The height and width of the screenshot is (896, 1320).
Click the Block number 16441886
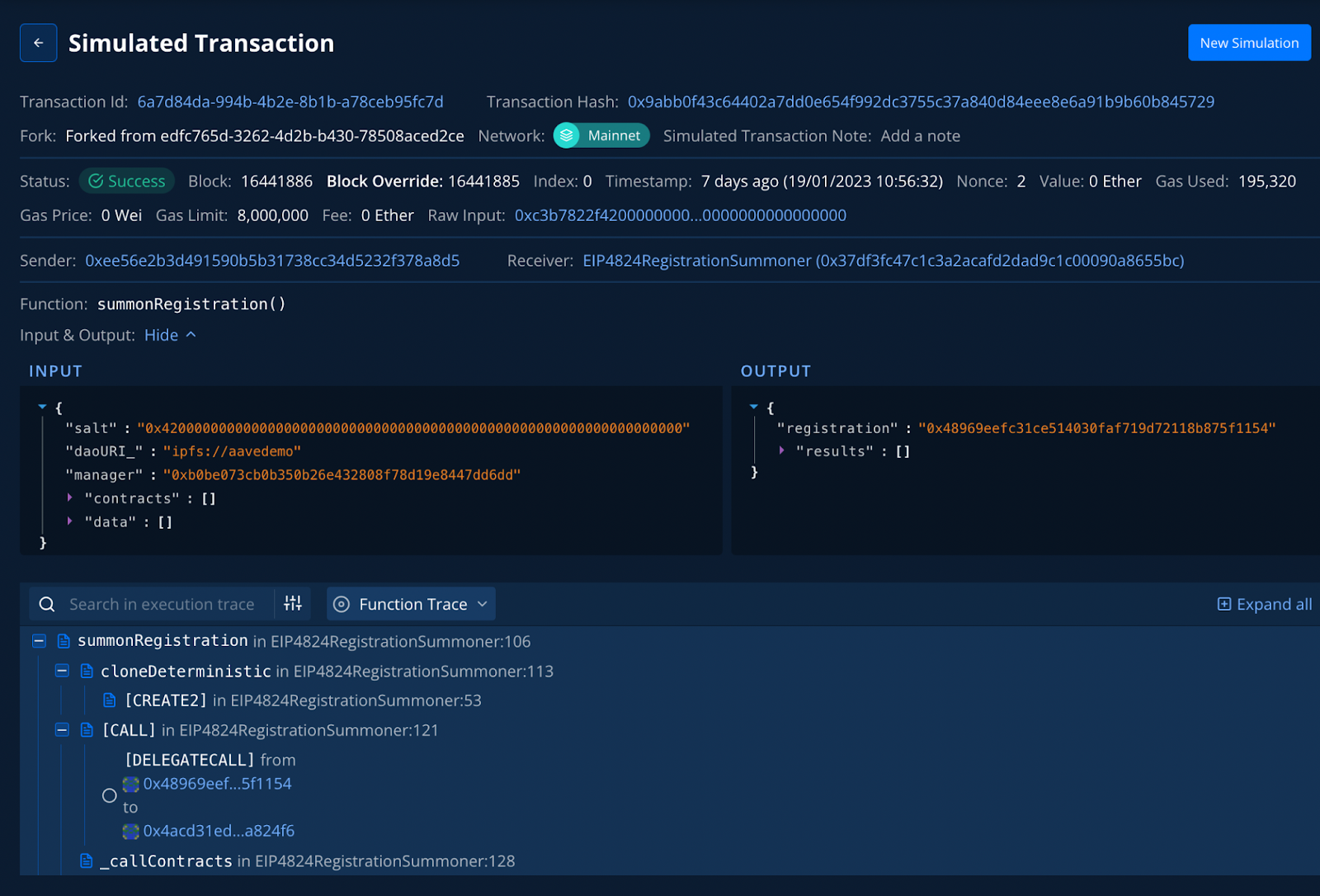tap(276, 182)
